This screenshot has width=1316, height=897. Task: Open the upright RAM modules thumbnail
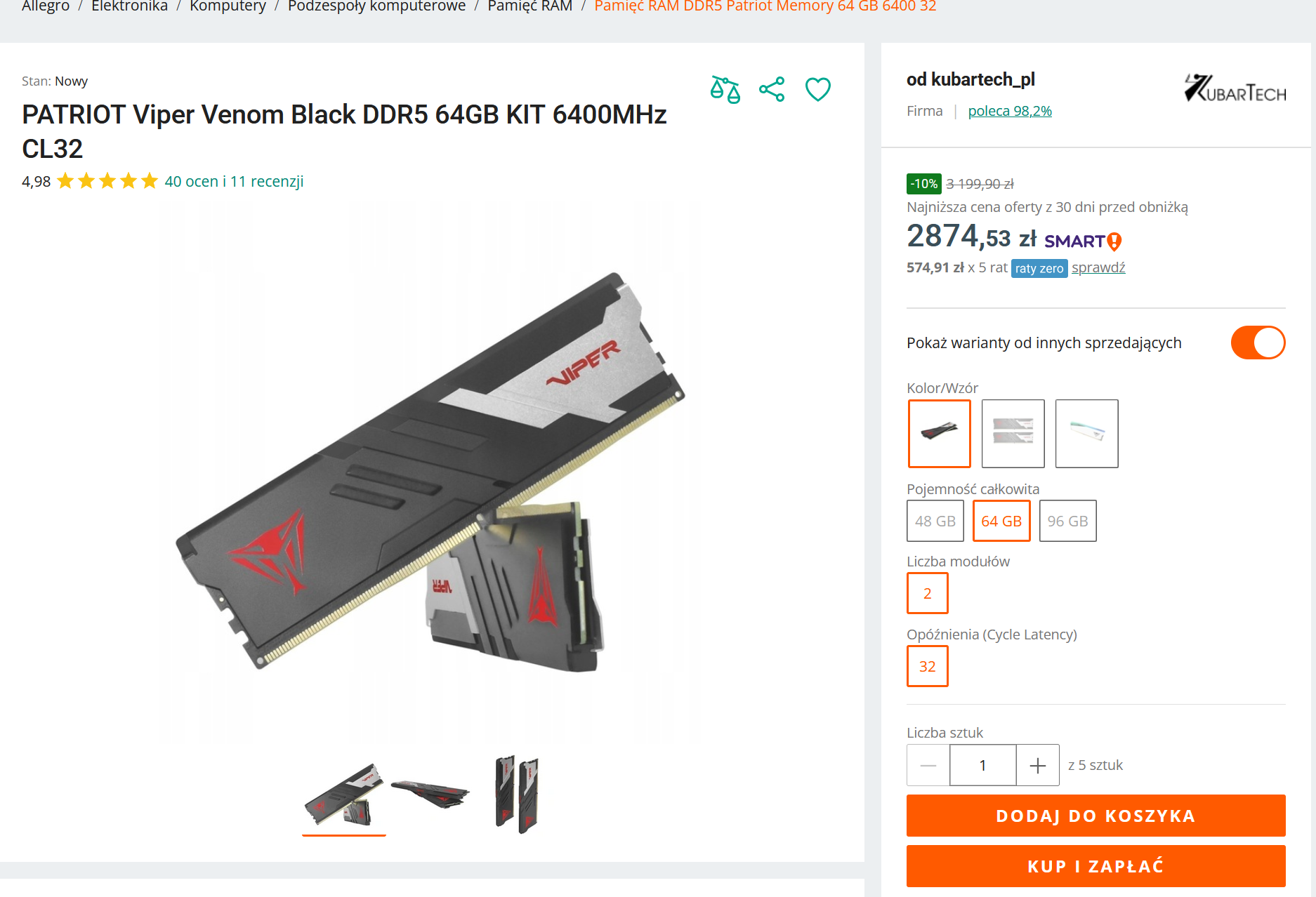pyautogui.click(x=517, y=795)
